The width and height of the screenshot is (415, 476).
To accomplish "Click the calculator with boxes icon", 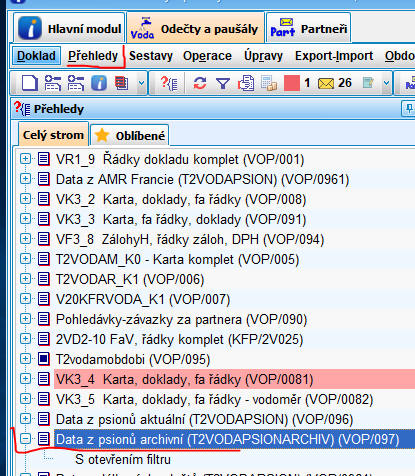I will tap(269, 83).
